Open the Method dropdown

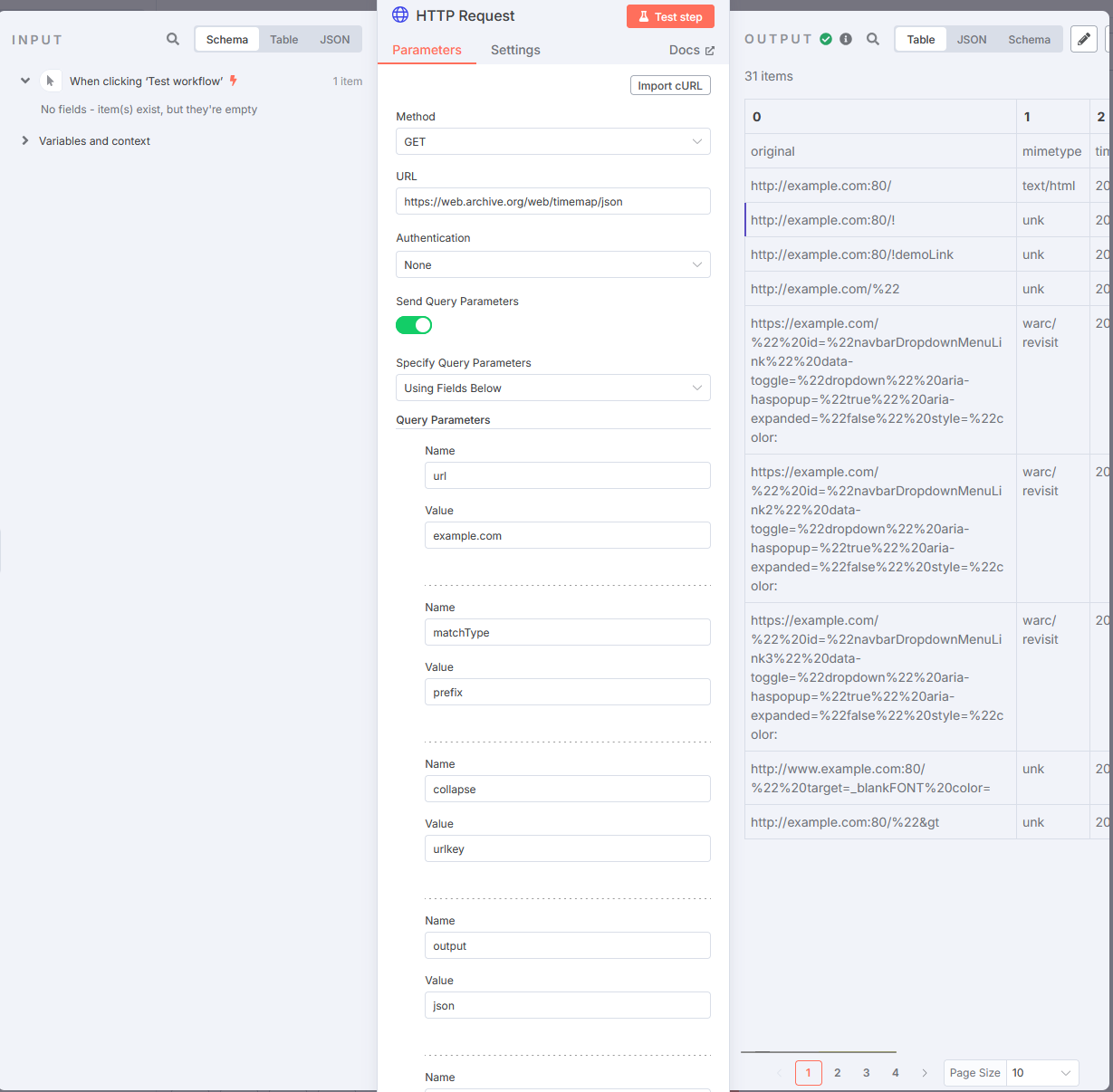pos(552,141)
